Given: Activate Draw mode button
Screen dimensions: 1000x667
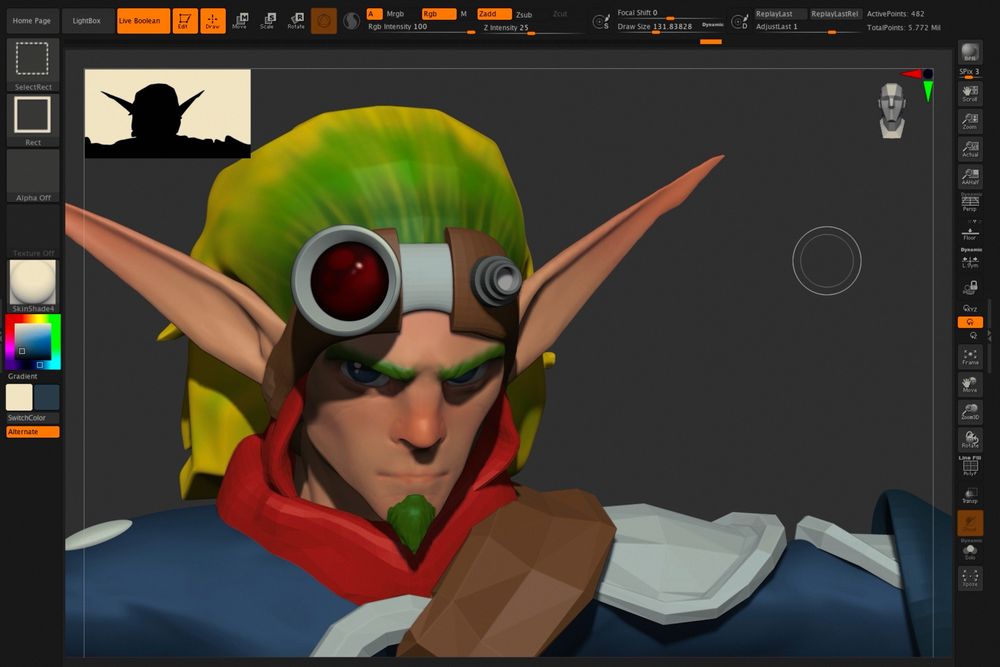Looking at the screenshot, I should coord(213,21).
